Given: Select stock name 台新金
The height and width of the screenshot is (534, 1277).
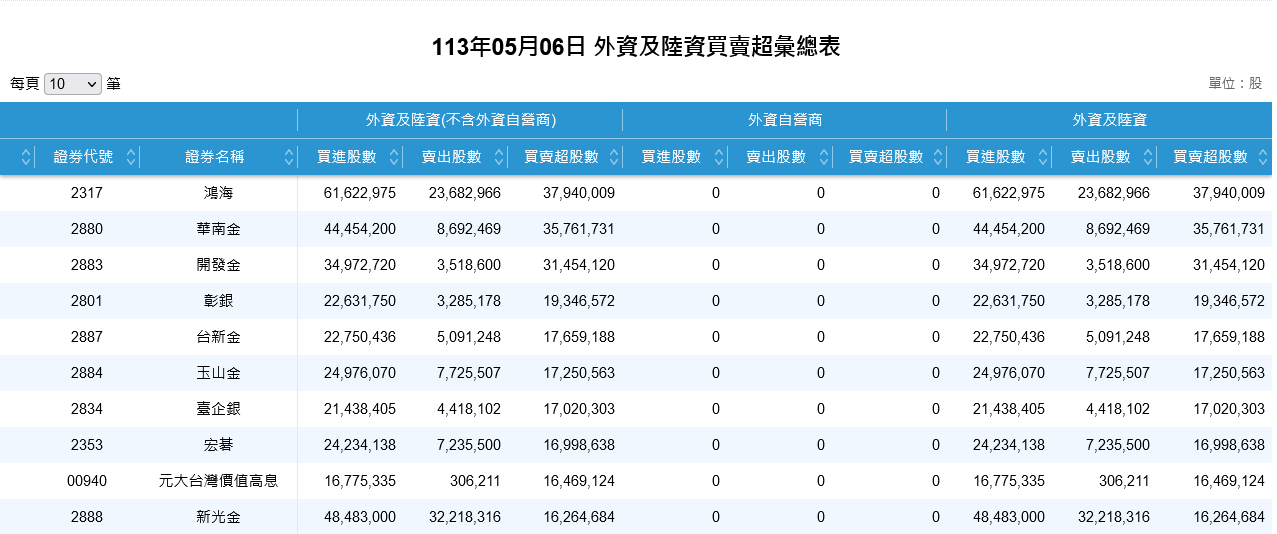Looking at the screenshot, I should pyautogui.click(x=218, y=337).
